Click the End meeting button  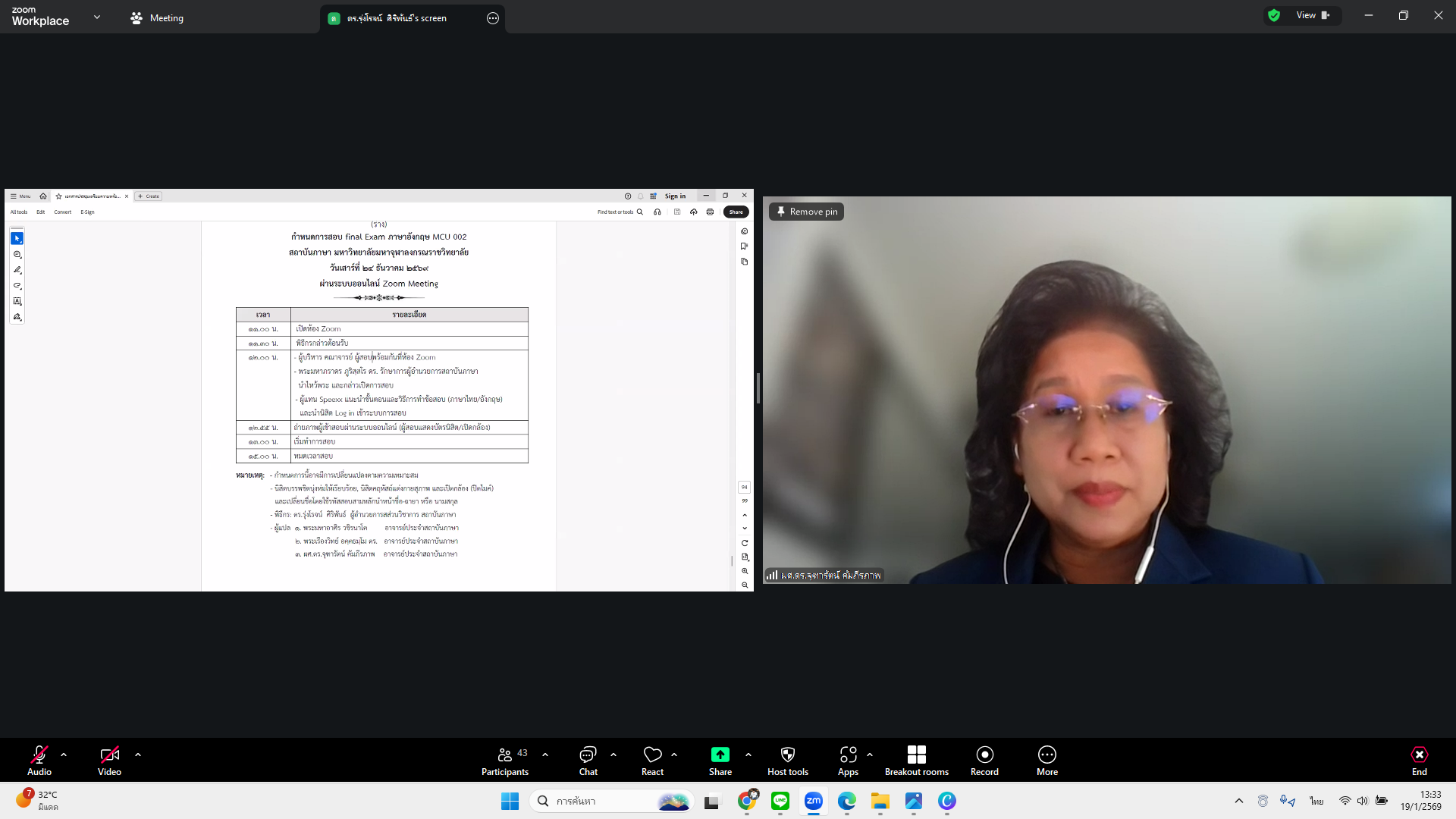pos(1419,761)
